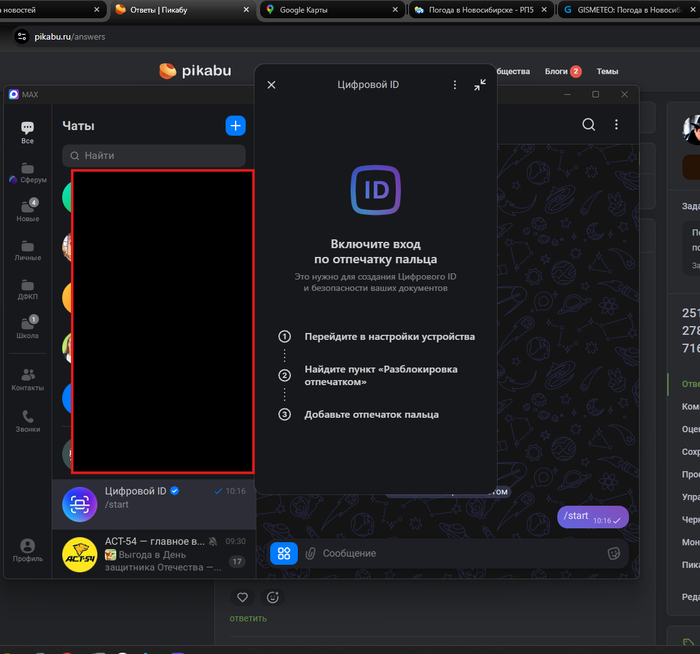Open the Цифровой ID chat in list

click(x=154, y=504)
